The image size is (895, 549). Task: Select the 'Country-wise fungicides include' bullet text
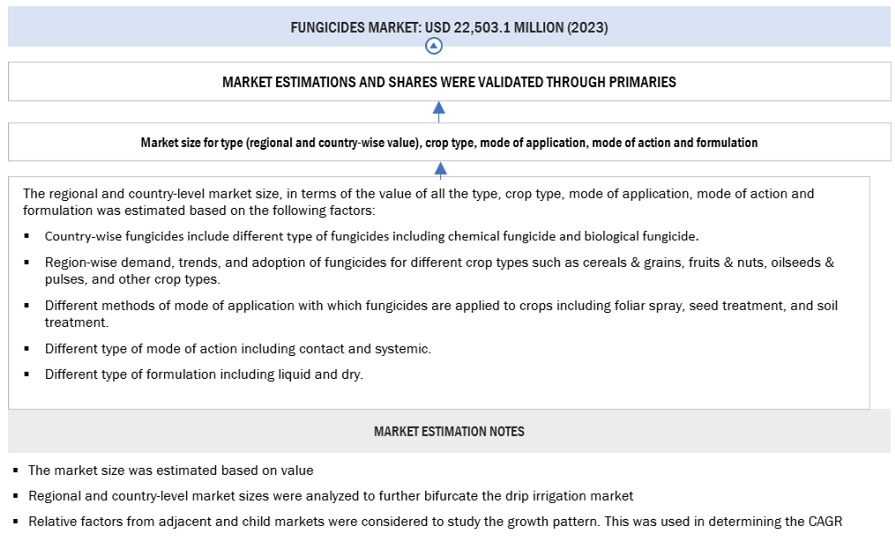[x=371, y=237]
